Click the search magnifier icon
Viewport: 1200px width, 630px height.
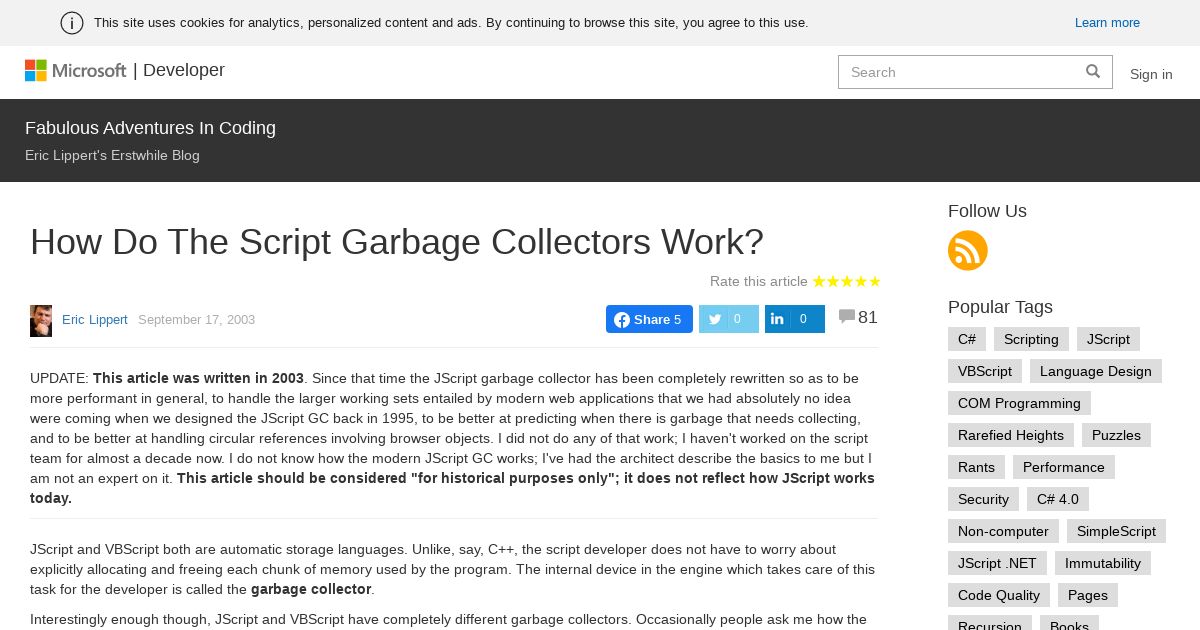click(1093, 71)
